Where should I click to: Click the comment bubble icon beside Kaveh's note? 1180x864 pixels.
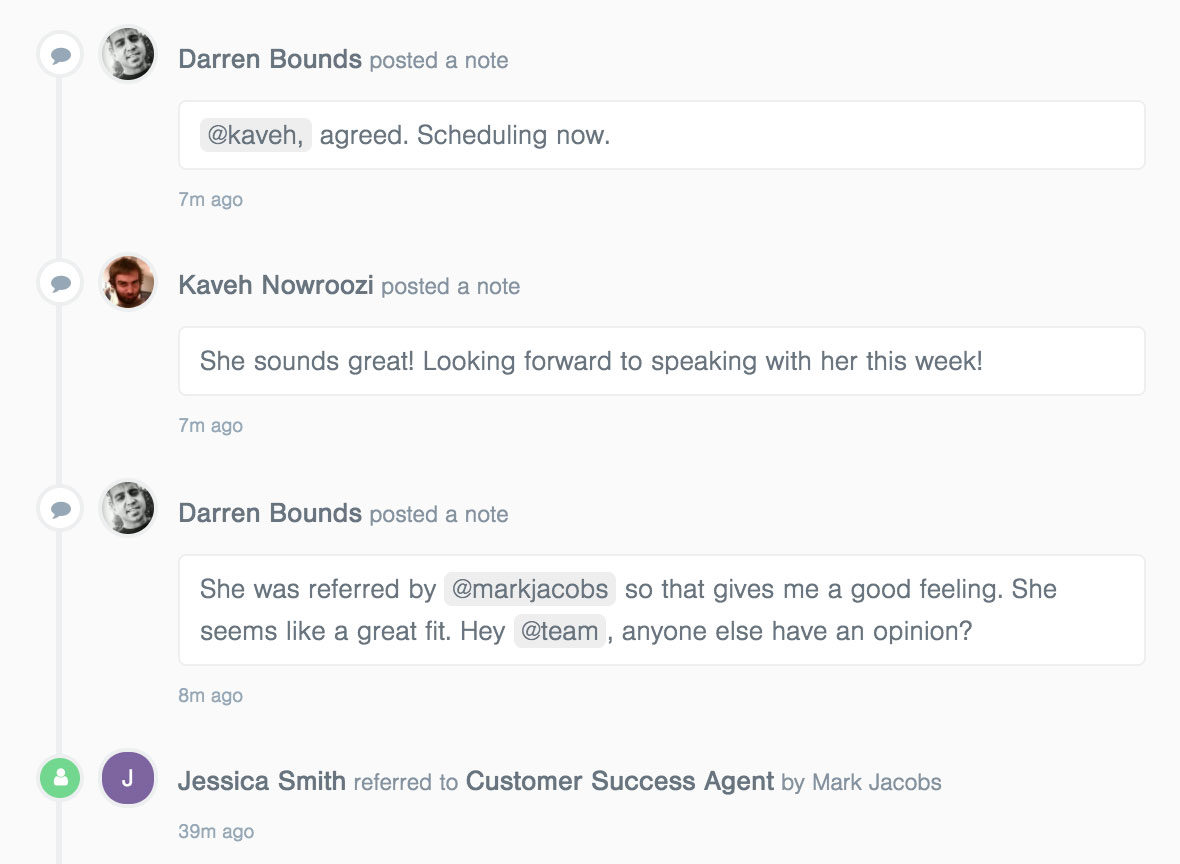(x=61, y=282)
